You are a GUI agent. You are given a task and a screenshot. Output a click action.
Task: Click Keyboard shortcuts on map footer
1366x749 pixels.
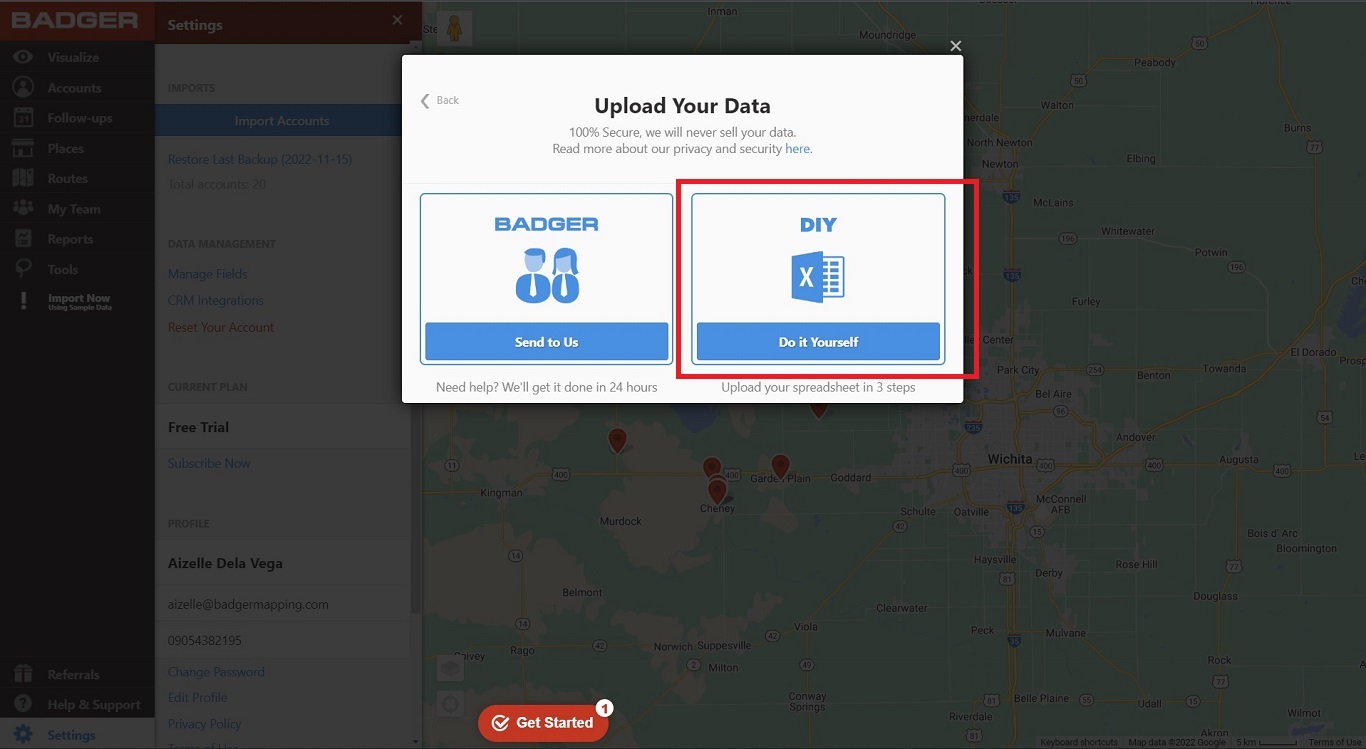[x=1079, y=742]
